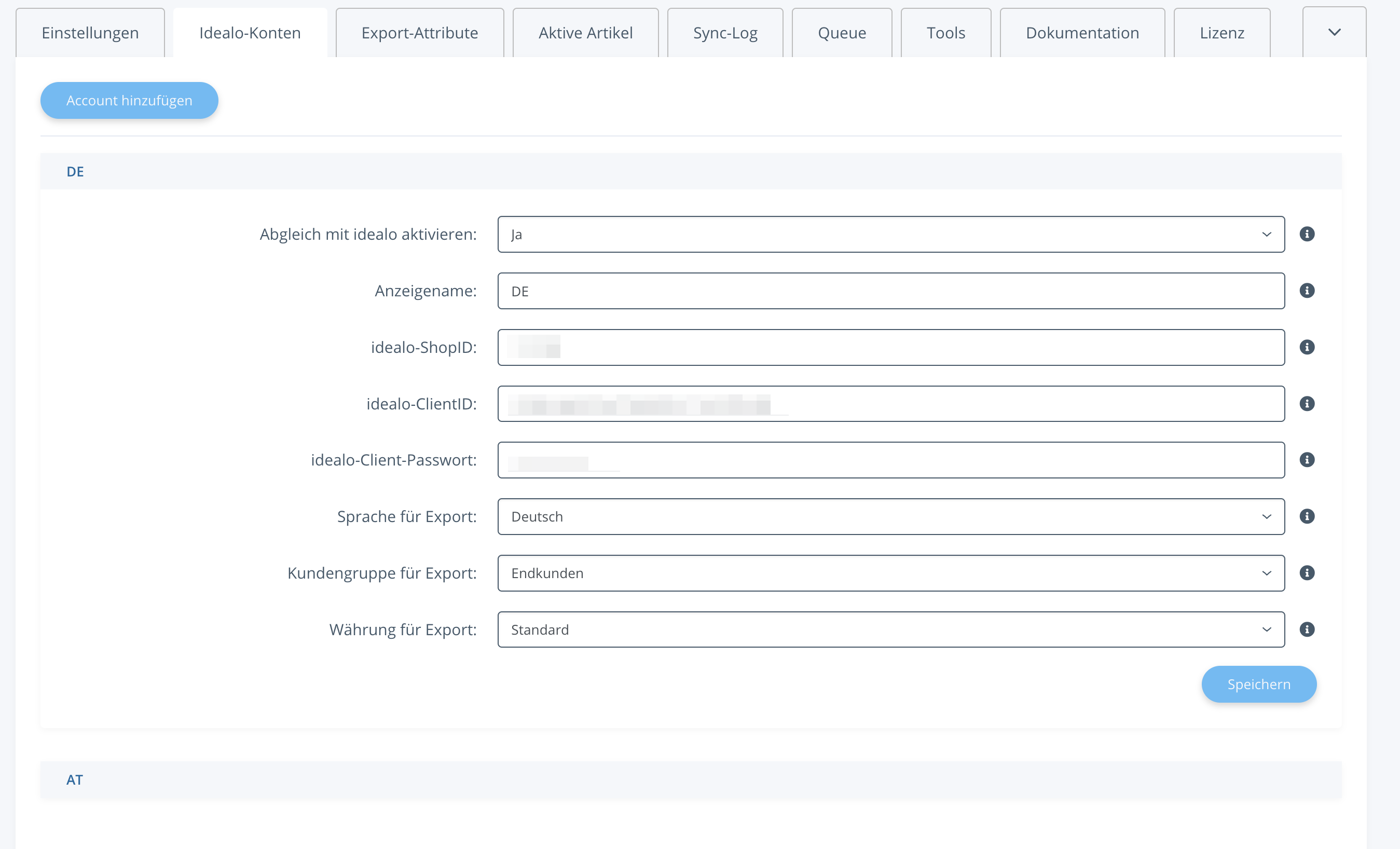Image resolution: width=1400 pixels, height=849 pixels.
Task: Focus the idealo-ClientID input field
Action: pyautogui.click(x=891, y=403)
